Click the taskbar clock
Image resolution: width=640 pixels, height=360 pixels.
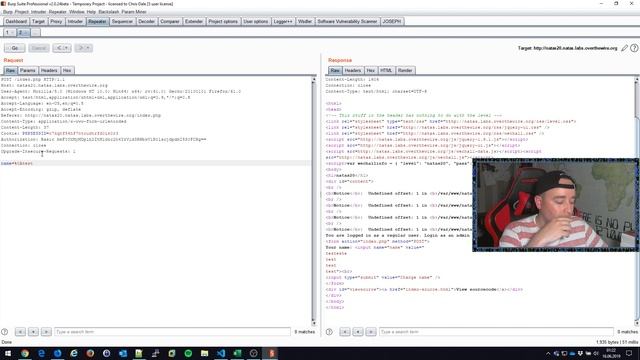click(x=611, y=353)
